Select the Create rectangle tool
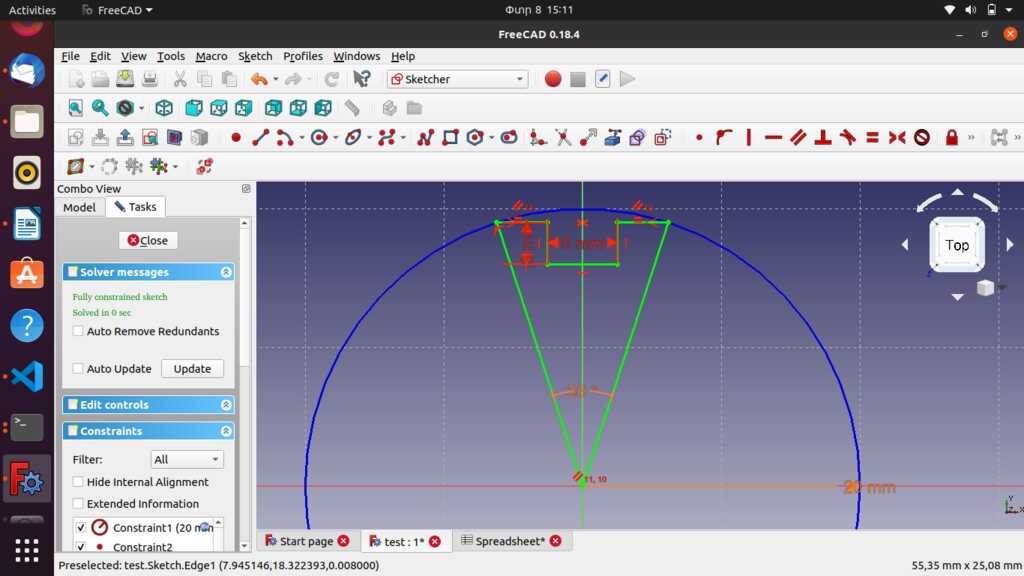 pos(450,138)
